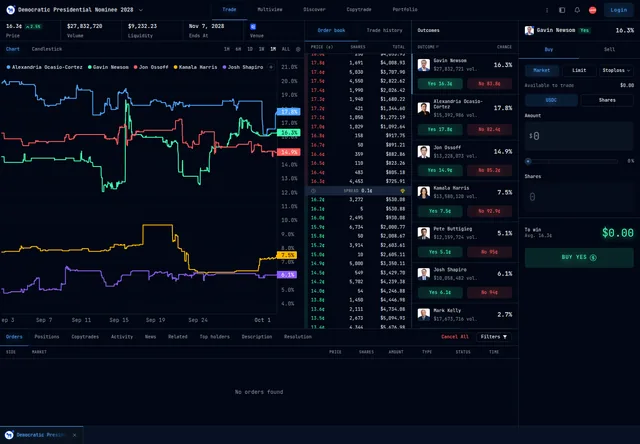Open the vertical three-dot menu in the header
The height and width of the screenshot is (444, 640).
click(x=547, y=10)
